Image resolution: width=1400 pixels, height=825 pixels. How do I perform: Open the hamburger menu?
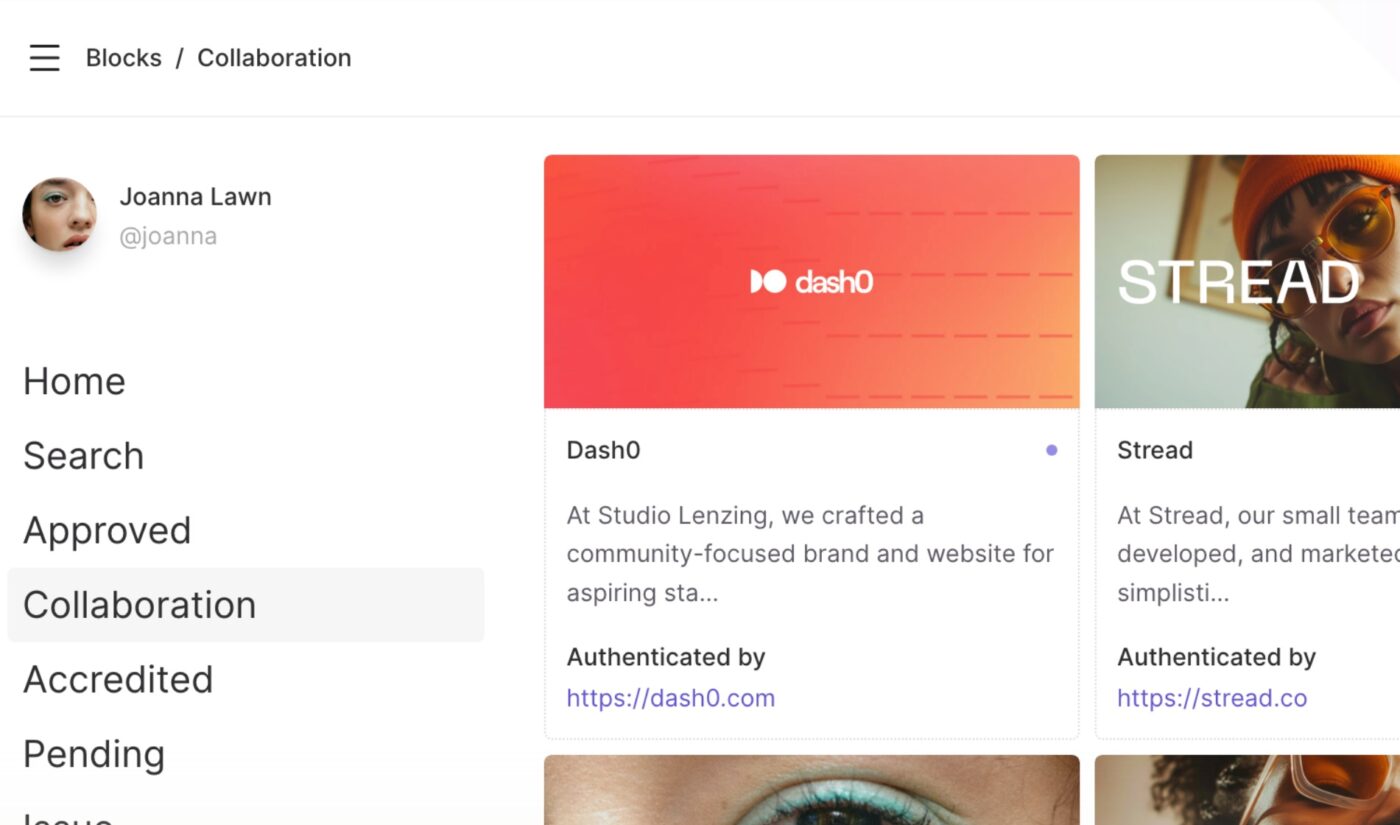click(x=44, y=58)
